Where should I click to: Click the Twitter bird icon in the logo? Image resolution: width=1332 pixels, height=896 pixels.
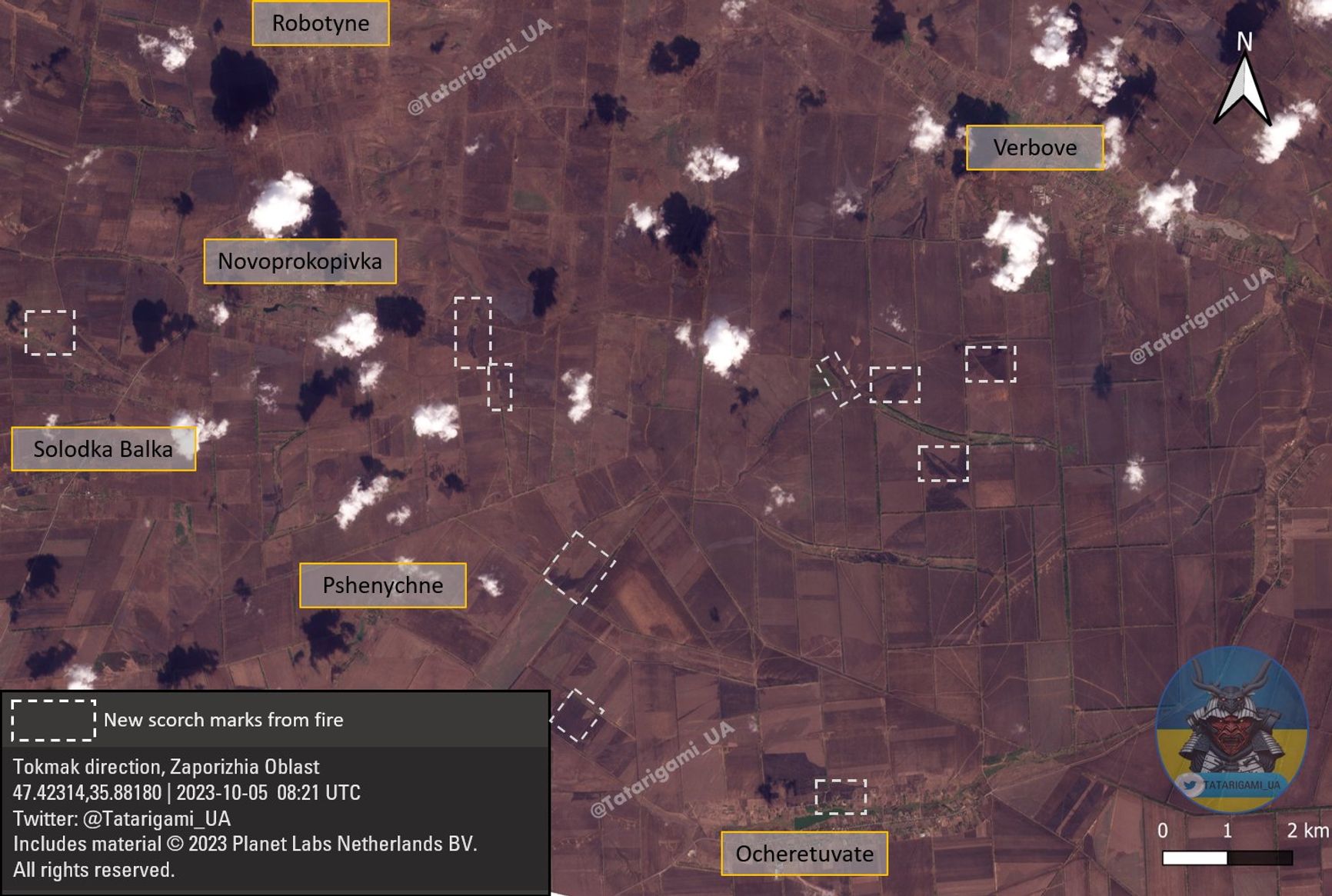click(1190, 785)
